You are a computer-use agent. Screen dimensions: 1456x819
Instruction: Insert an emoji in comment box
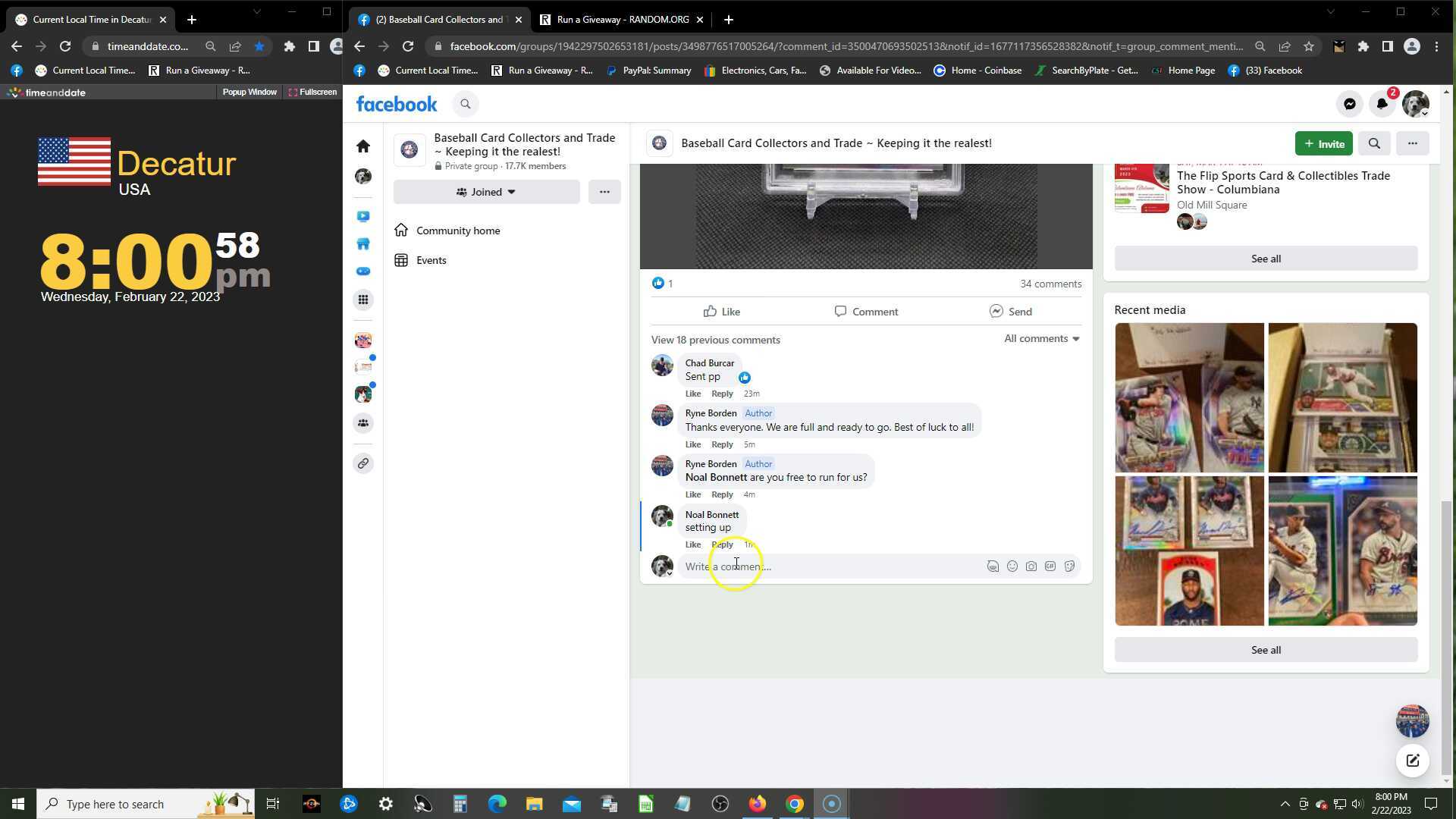1012,566
